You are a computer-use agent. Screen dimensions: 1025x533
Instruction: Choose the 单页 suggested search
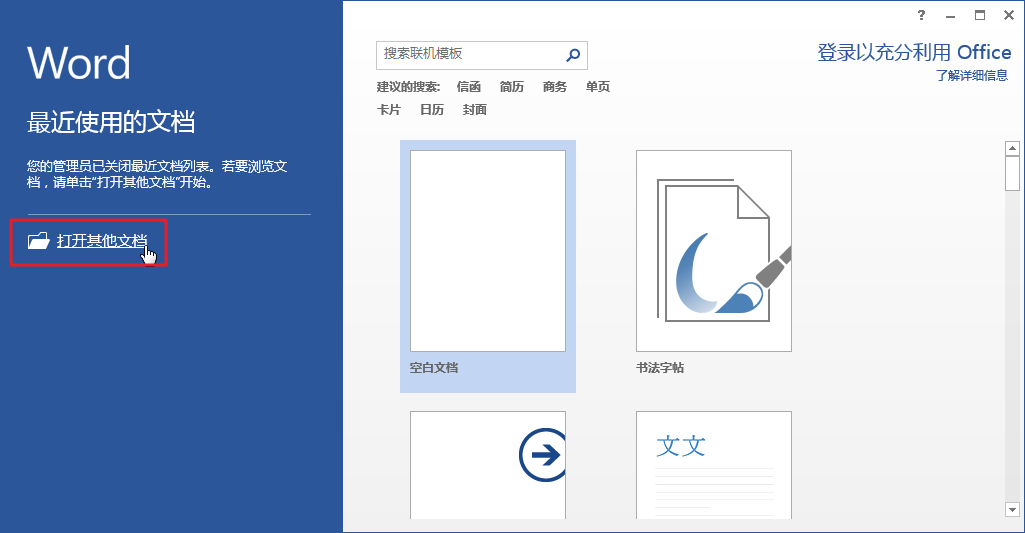pos(598,87)
